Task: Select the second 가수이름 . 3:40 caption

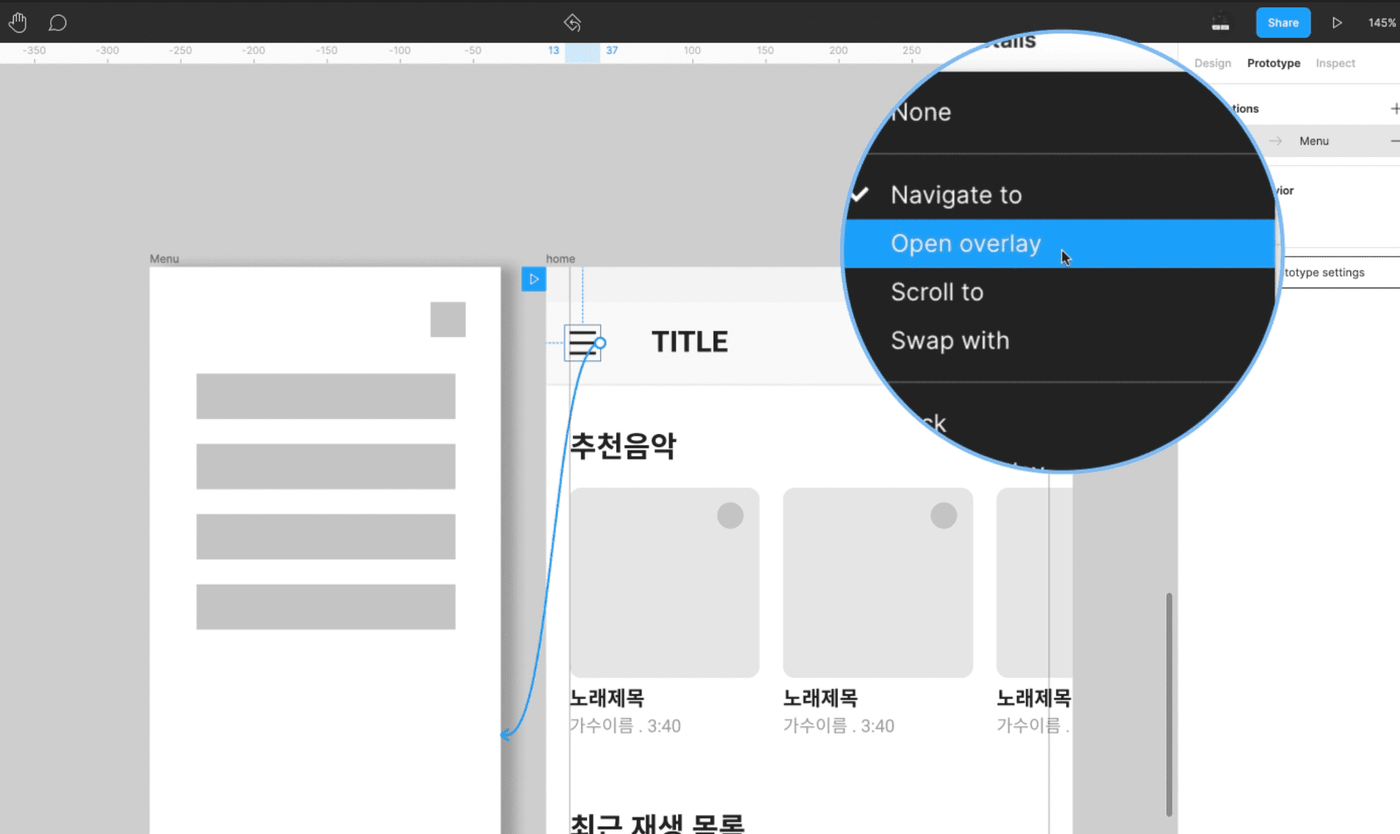Action: coord(839,726)
